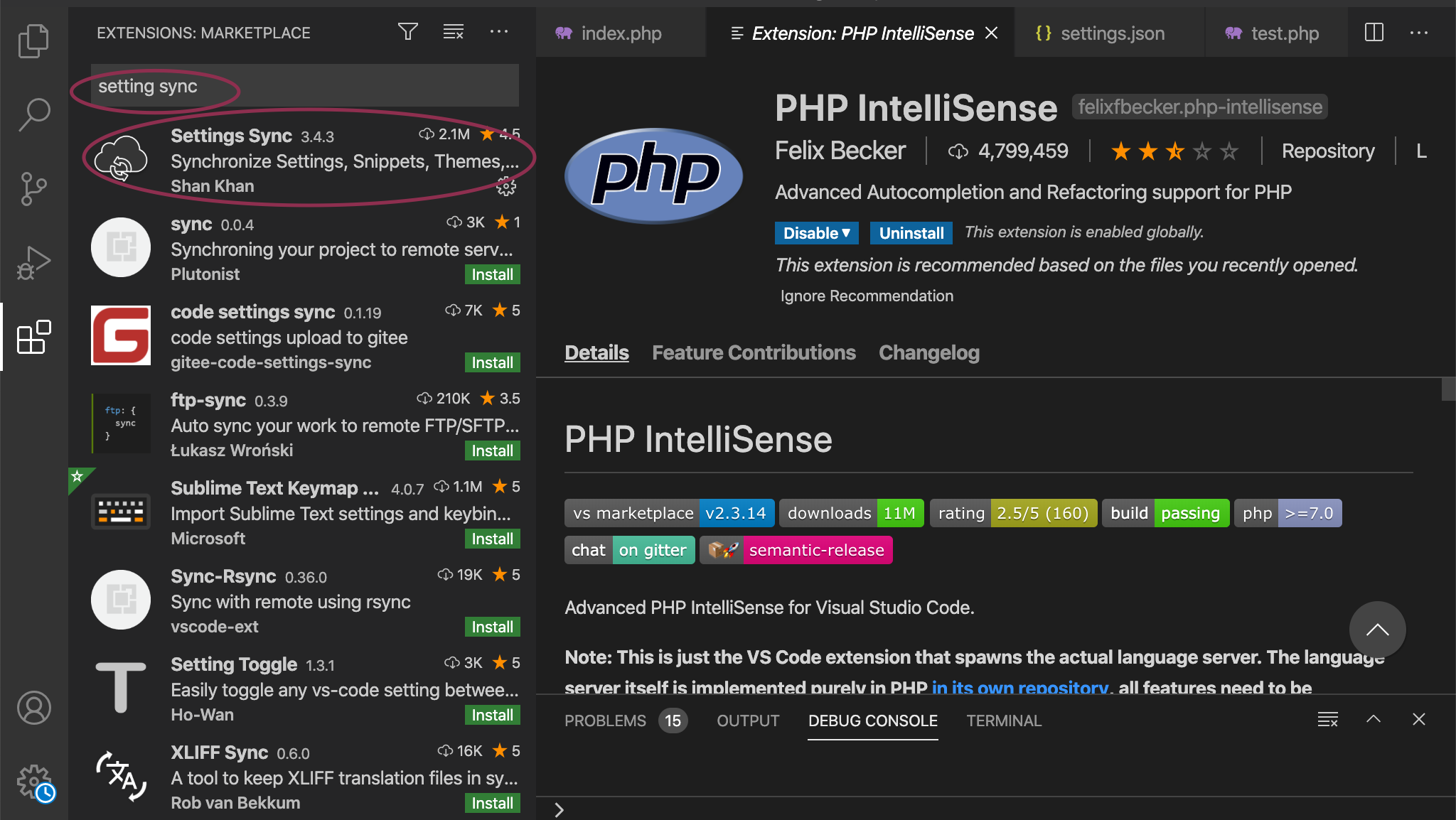Open the Feature Contributions tab
1456x820 pixels.
(754, 352)
